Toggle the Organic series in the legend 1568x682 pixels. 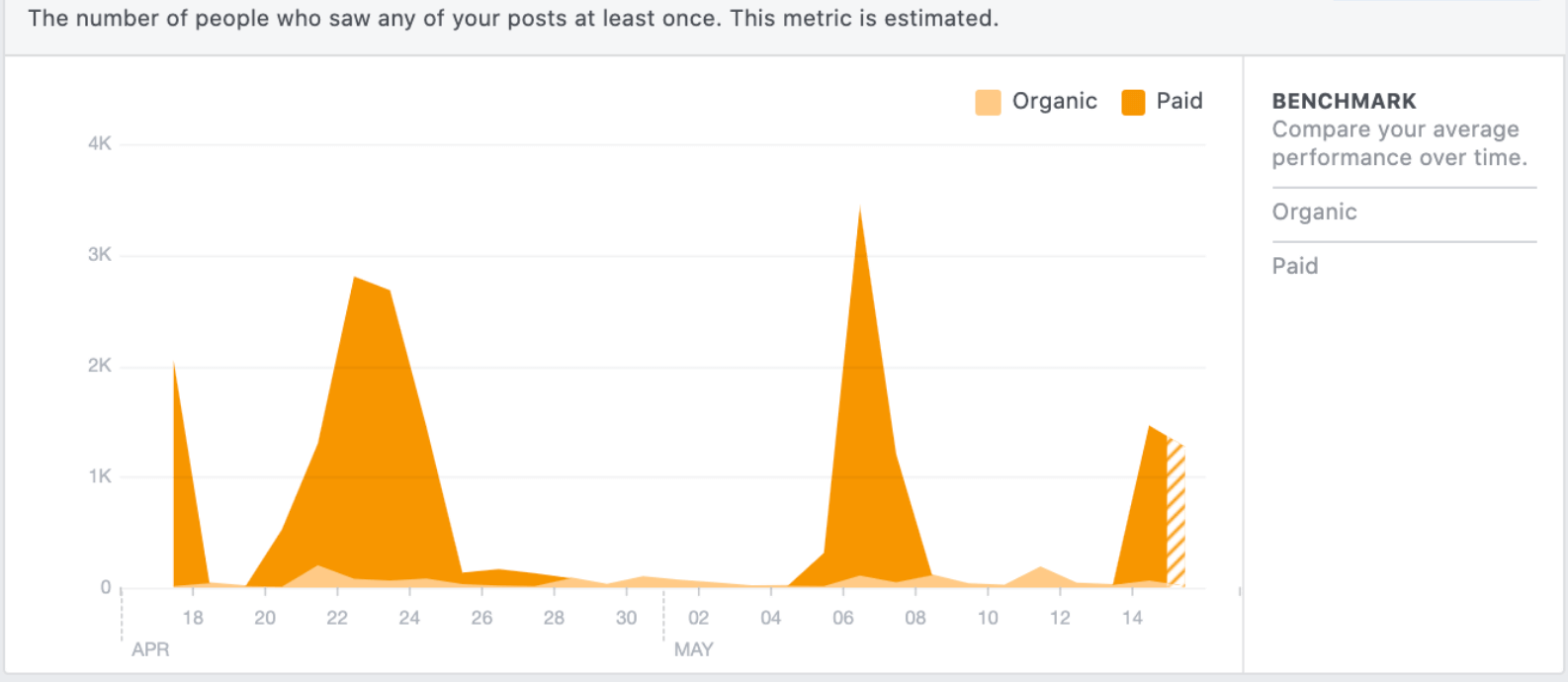tap(1054, 100)
